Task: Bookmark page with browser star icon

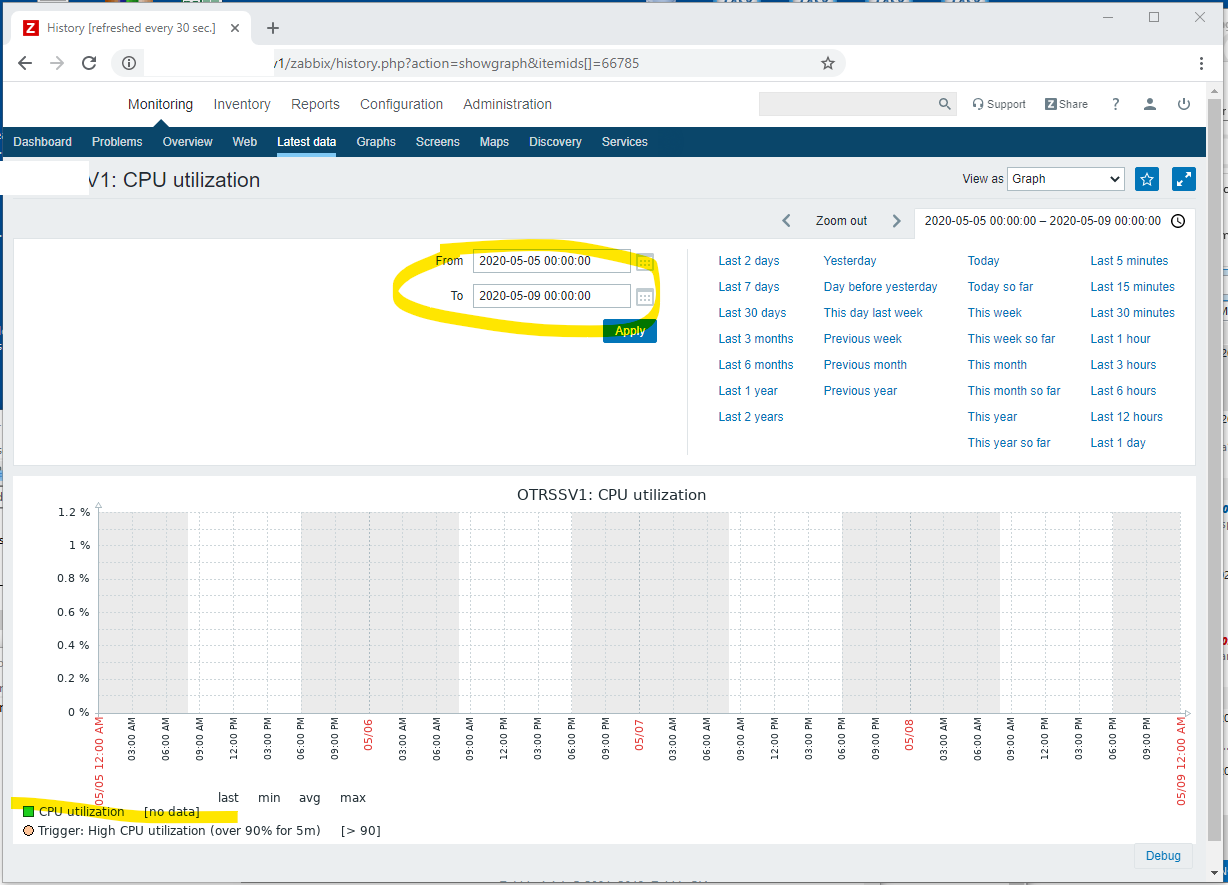Action: click(827, 63)
